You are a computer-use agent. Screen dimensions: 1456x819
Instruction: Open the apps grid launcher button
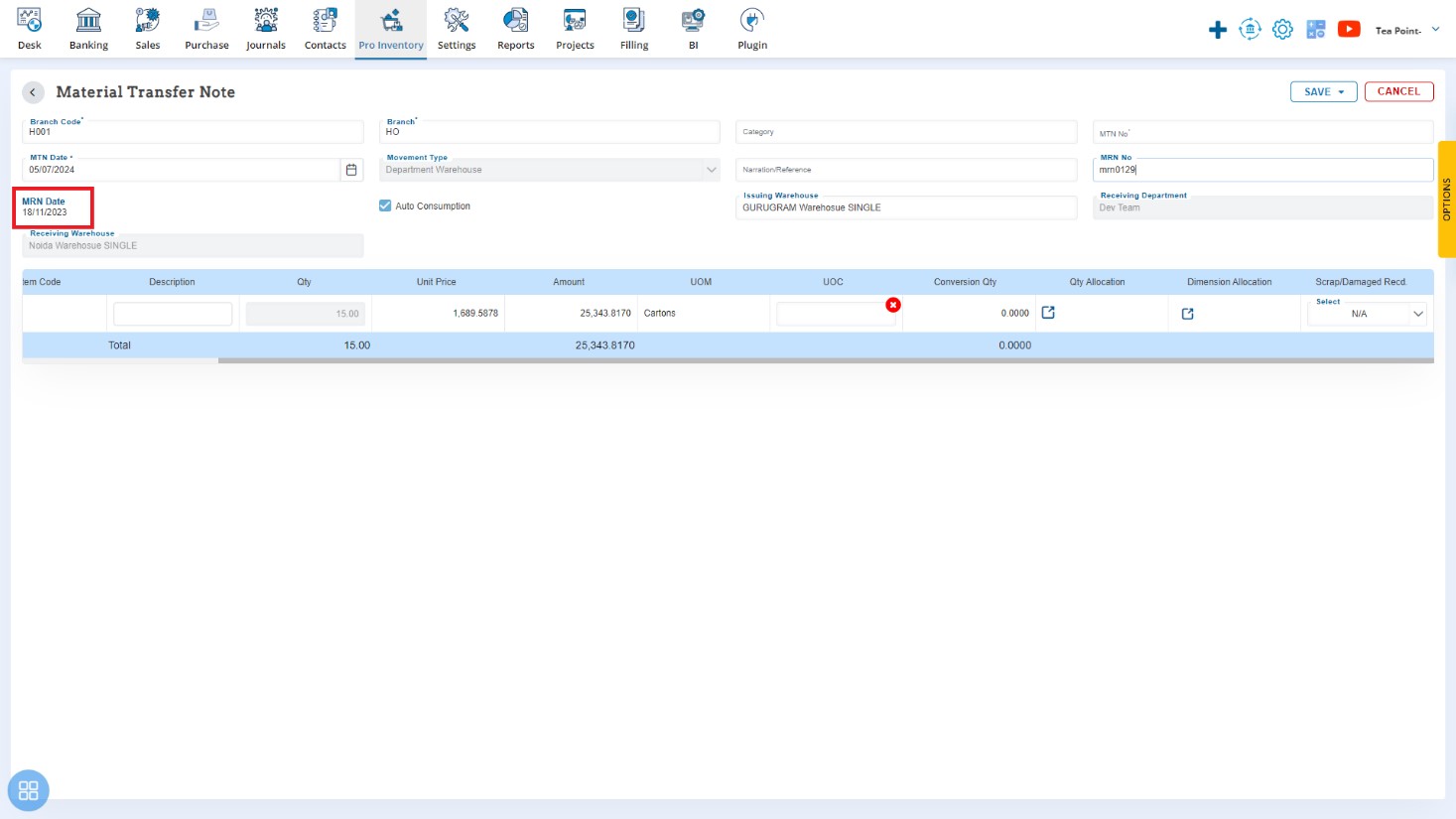(x=28, y=790)
